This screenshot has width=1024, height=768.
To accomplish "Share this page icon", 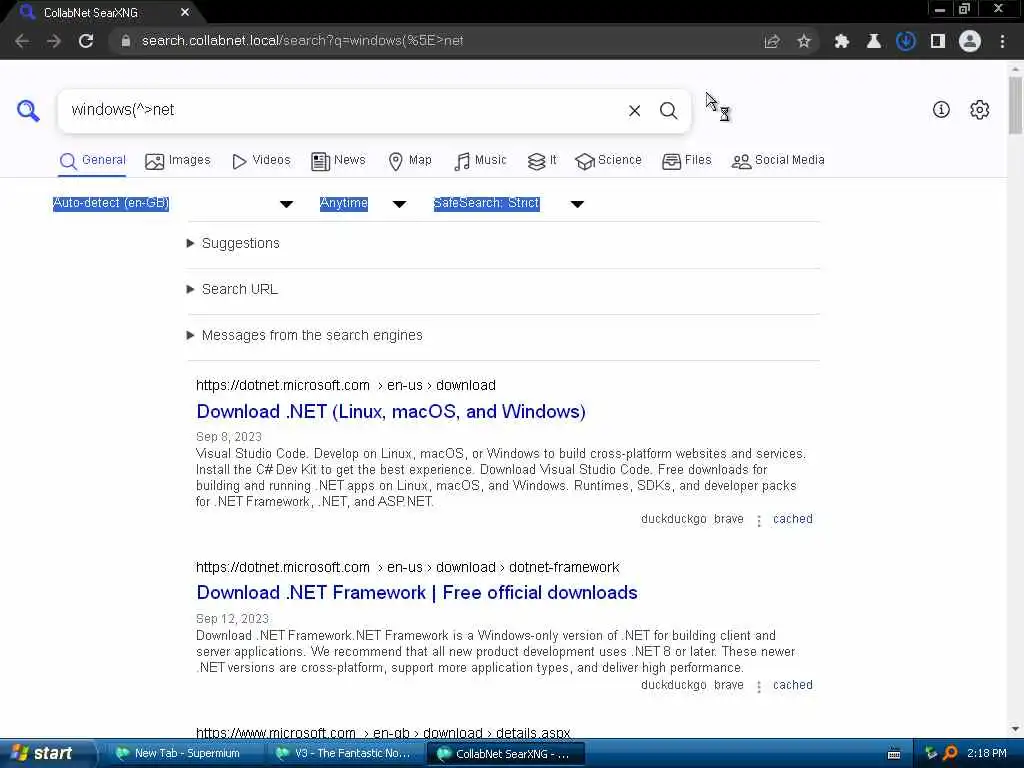I will tap(772, 41).
